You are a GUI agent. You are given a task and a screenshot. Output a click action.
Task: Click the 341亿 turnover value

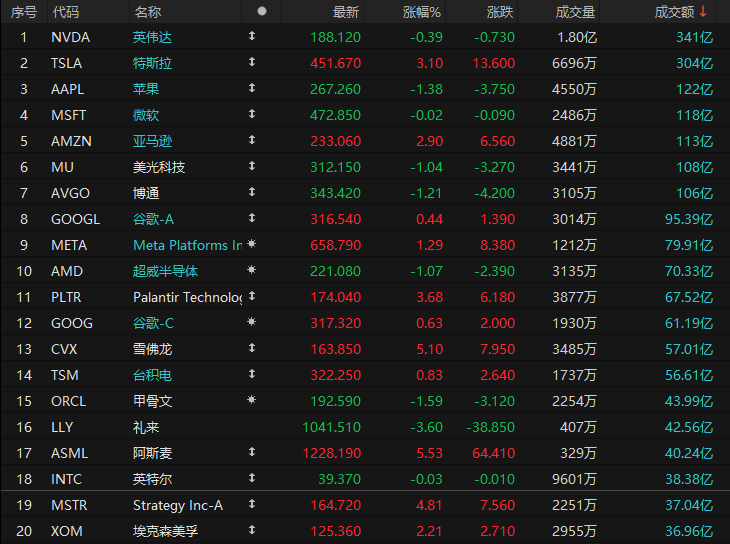pos(694,37)
